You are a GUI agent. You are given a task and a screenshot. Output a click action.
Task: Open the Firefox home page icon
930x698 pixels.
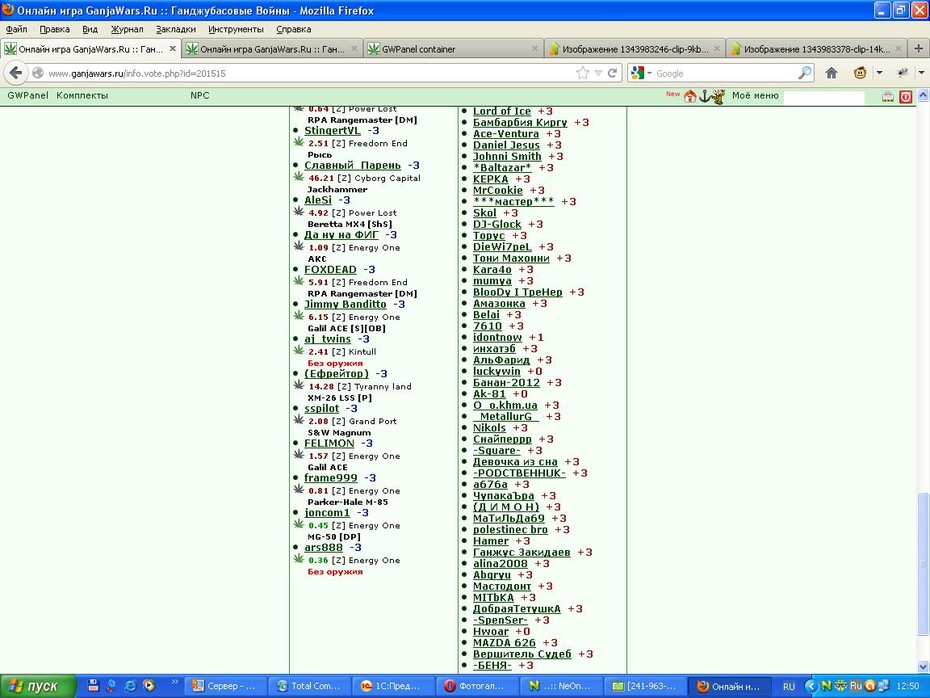(832, 73)
